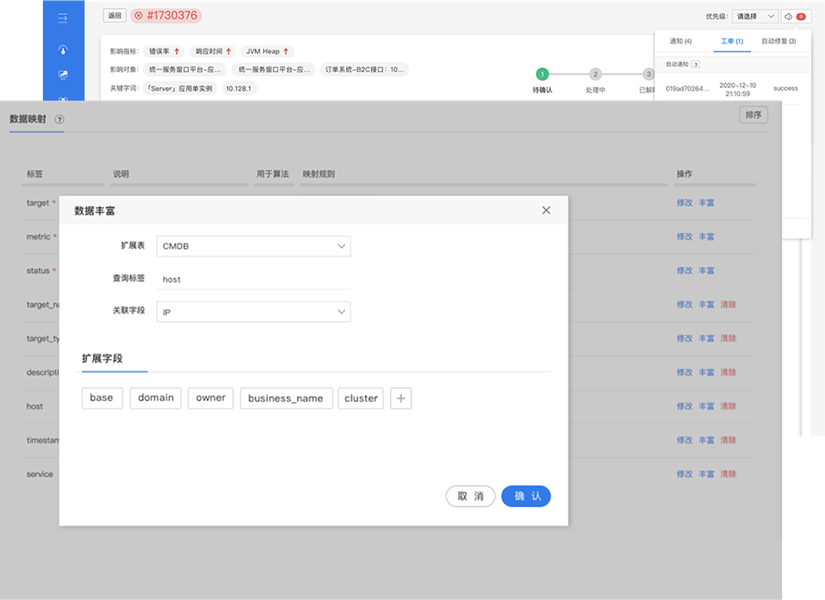Click the #1730376 incident ID badge
Viewport: 825px width, 600px height.
[166, 16]
